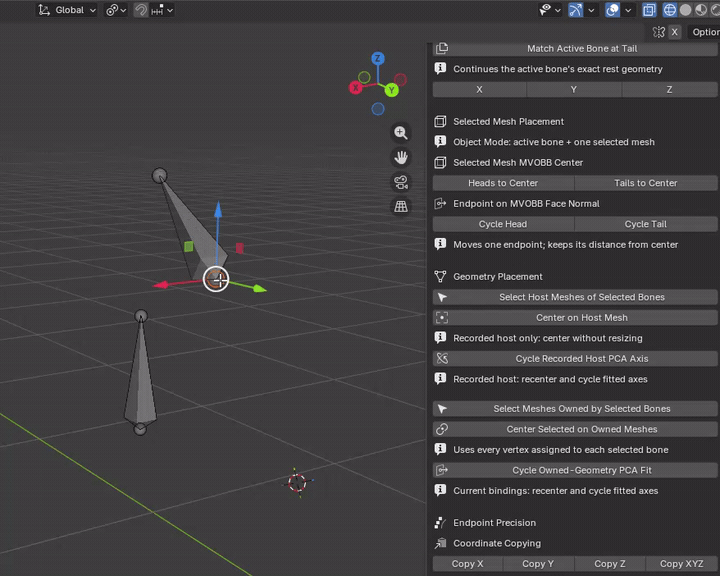Click Match Active Bone at Tail button
720x576 pixels.
(575, 49)
